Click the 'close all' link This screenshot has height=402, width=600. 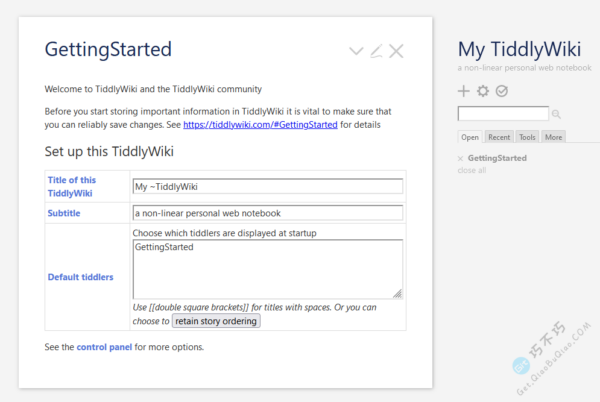(x=472, y=171)
